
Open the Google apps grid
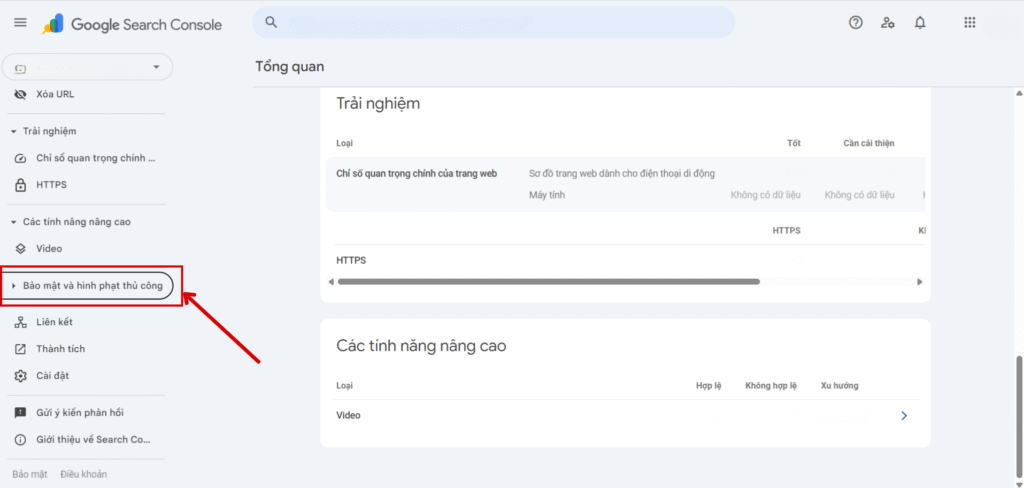click(x=970, y=23)
